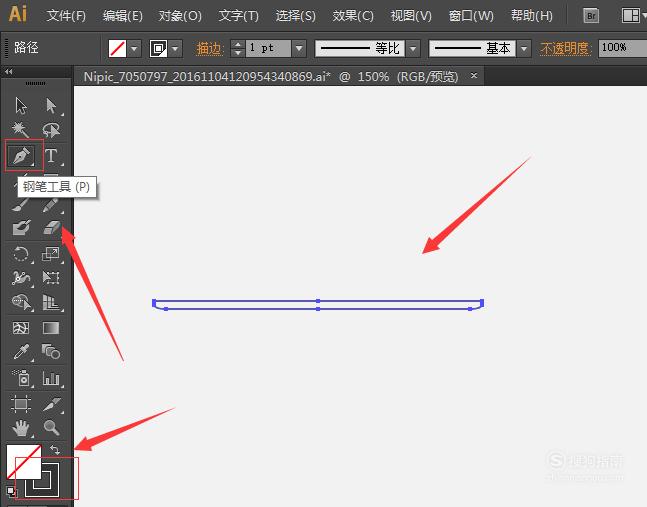The image size is (647, 507).
Task: Open the 帮助(H) menu
Action: click(531, 16)
